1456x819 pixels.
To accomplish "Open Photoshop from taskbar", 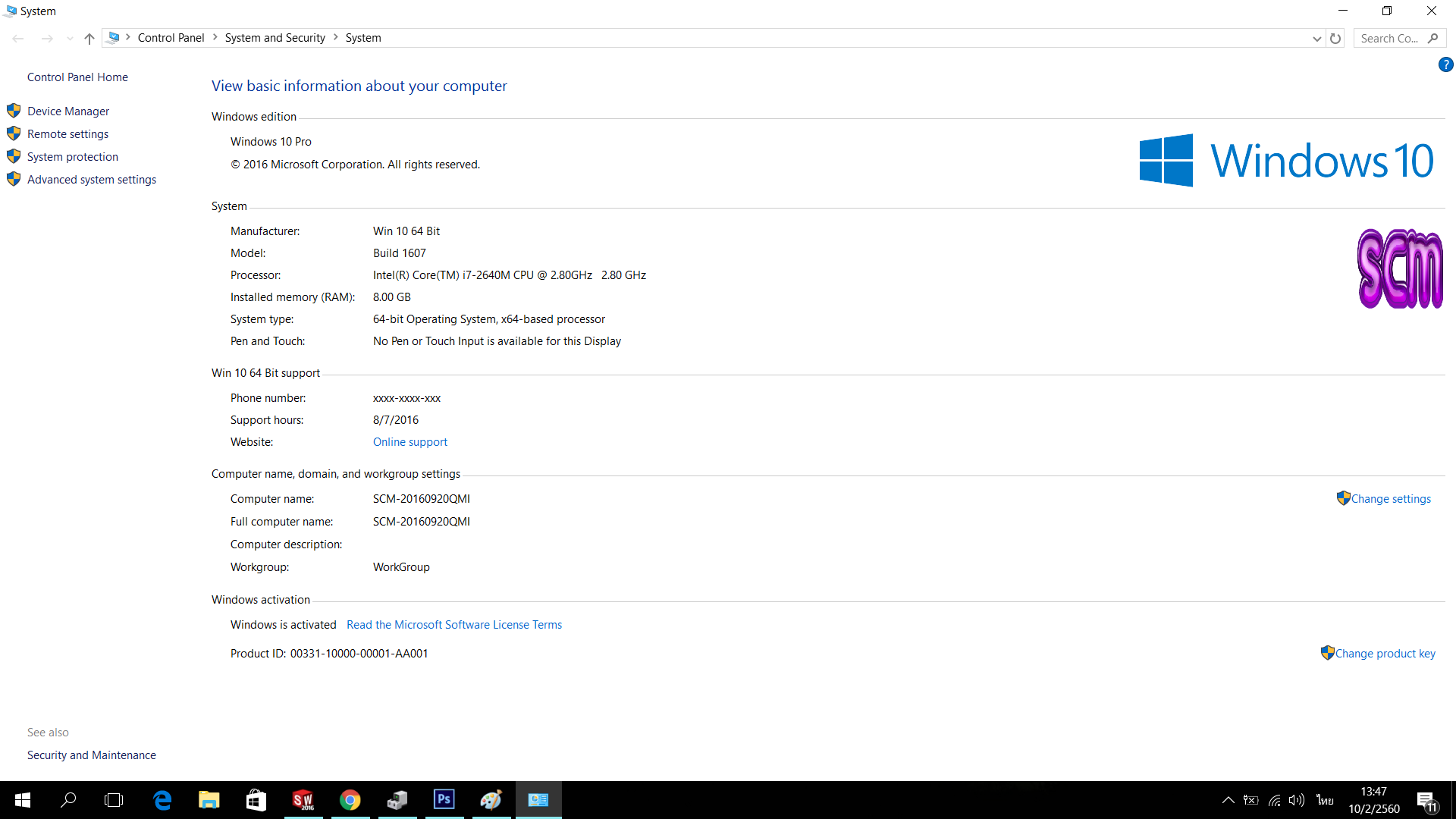I will coord(444,800).
